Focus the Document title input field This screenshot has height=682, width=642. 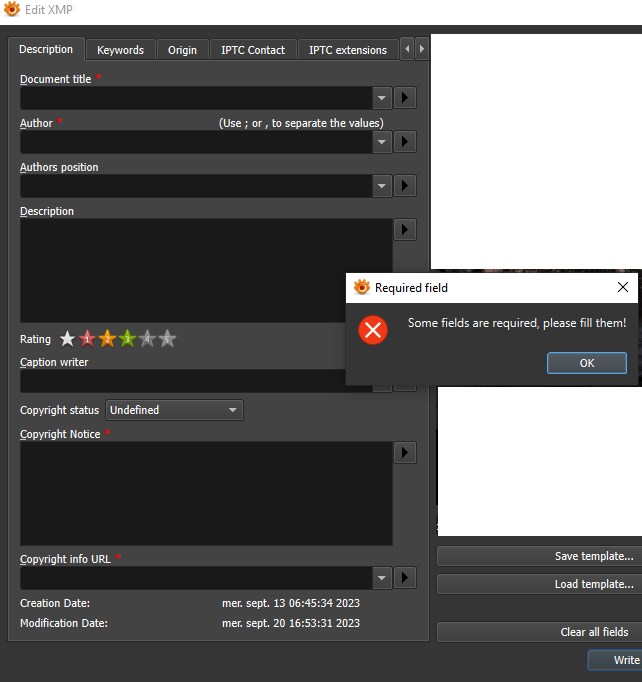[196, 98]
